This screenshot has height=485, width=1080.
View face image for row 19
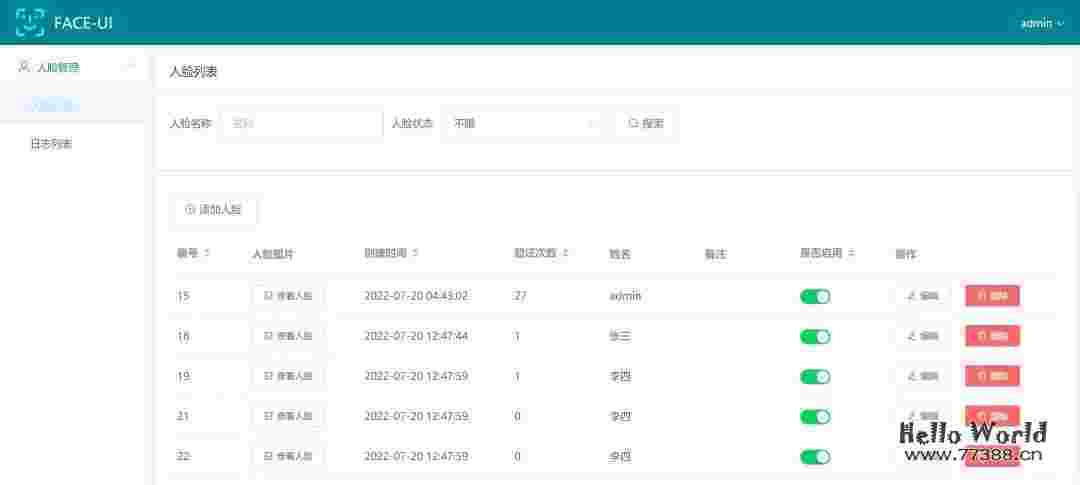click(288, 376)
